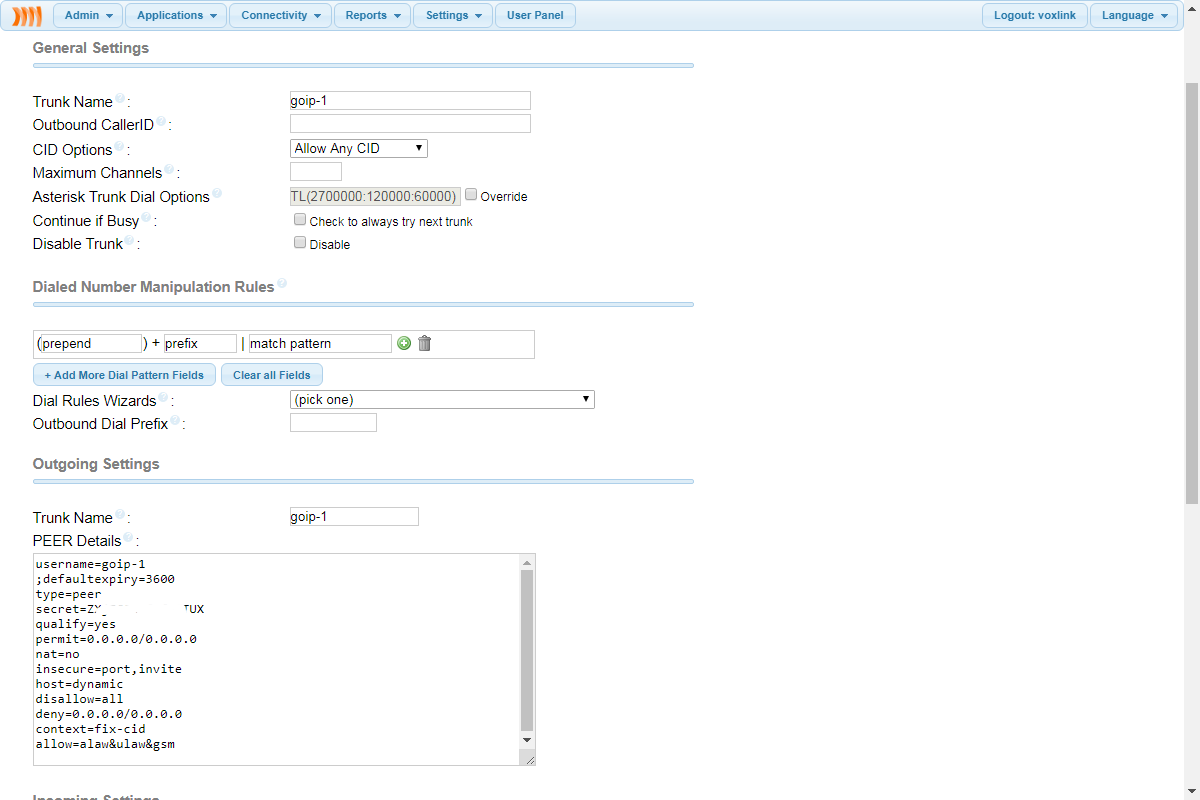Open the Language dropdown menu
Viewport: 1200px width, 800px height.
pos(1133,15)
